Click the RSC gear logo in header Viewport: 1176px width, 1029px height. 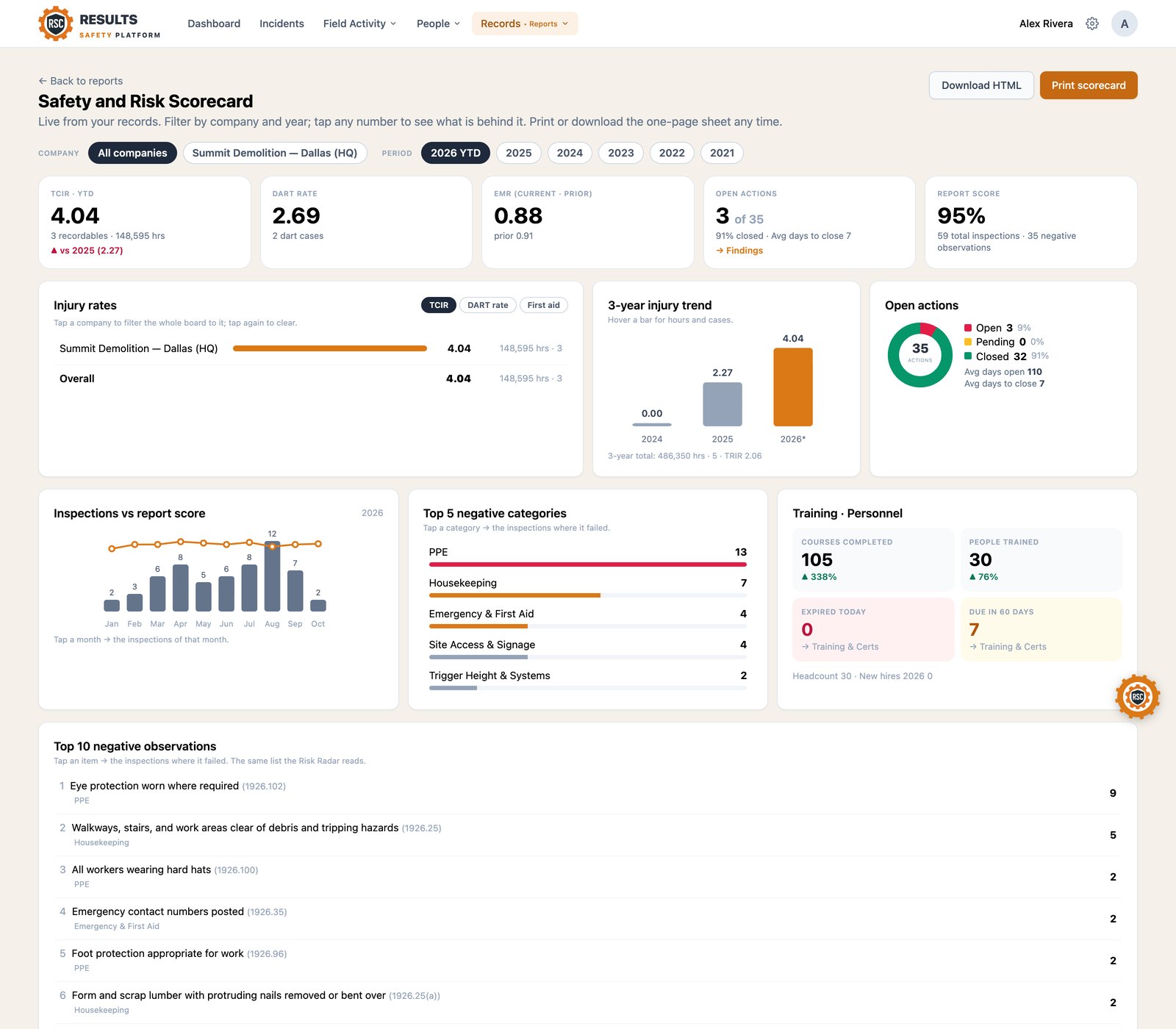point(56,24)
